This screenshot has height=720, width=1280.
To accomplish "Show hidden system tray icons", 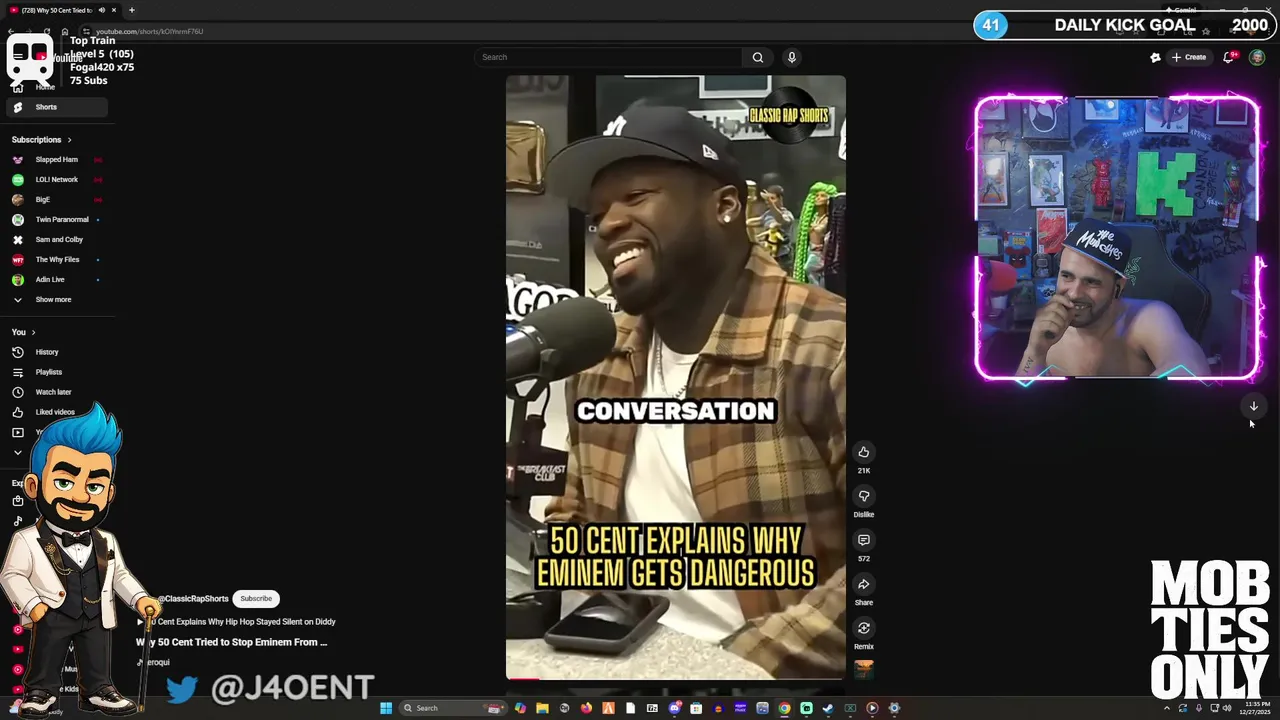I will click(x=1166, y=708).
